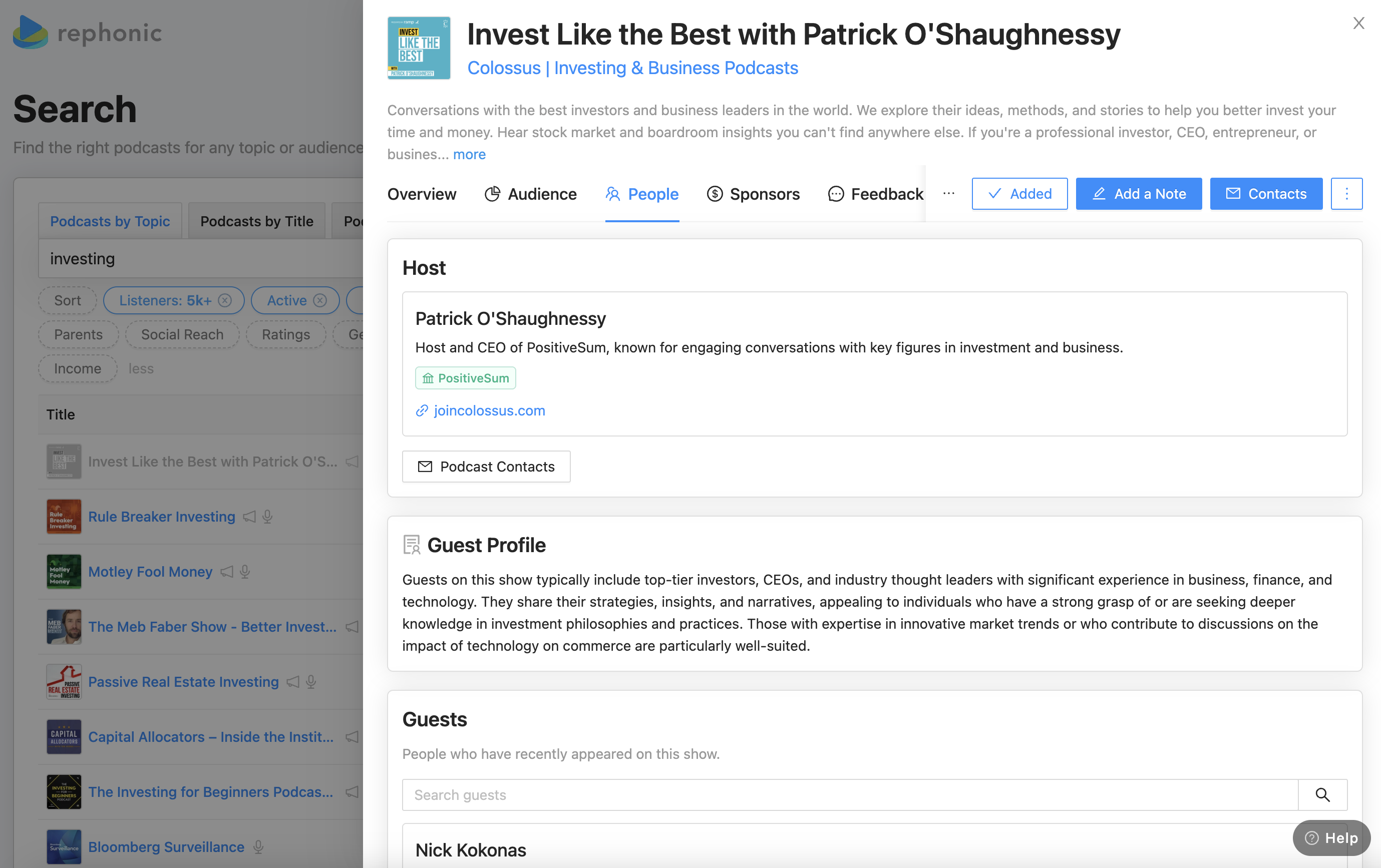Viewport: 1381px width, 868px height.
Task: Expand description with the more link
Action: click(469, 154)
